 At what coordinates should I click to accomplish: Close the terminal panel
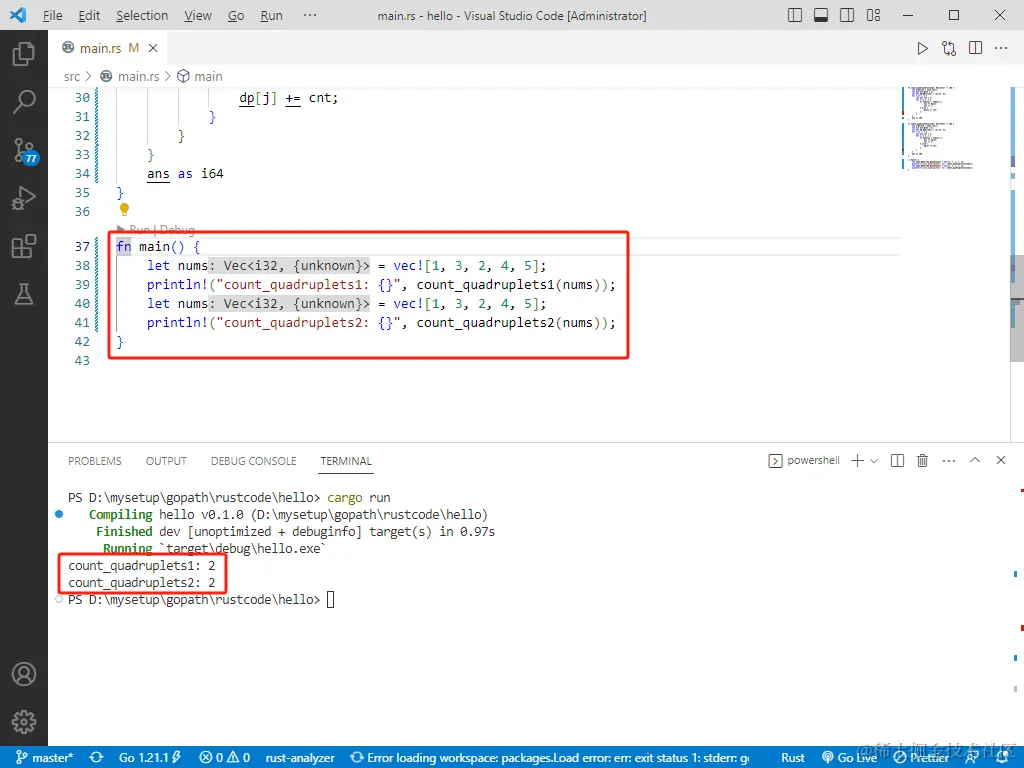(x=1000, y=460)
